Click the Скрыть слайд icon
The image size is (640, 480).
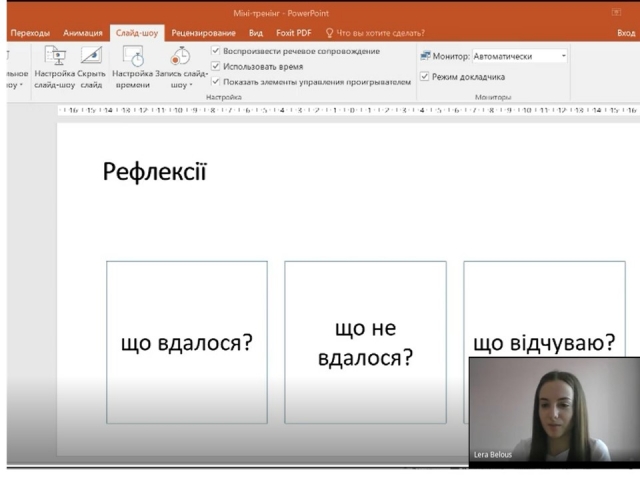pyautogui.click(x=91, y=58)
